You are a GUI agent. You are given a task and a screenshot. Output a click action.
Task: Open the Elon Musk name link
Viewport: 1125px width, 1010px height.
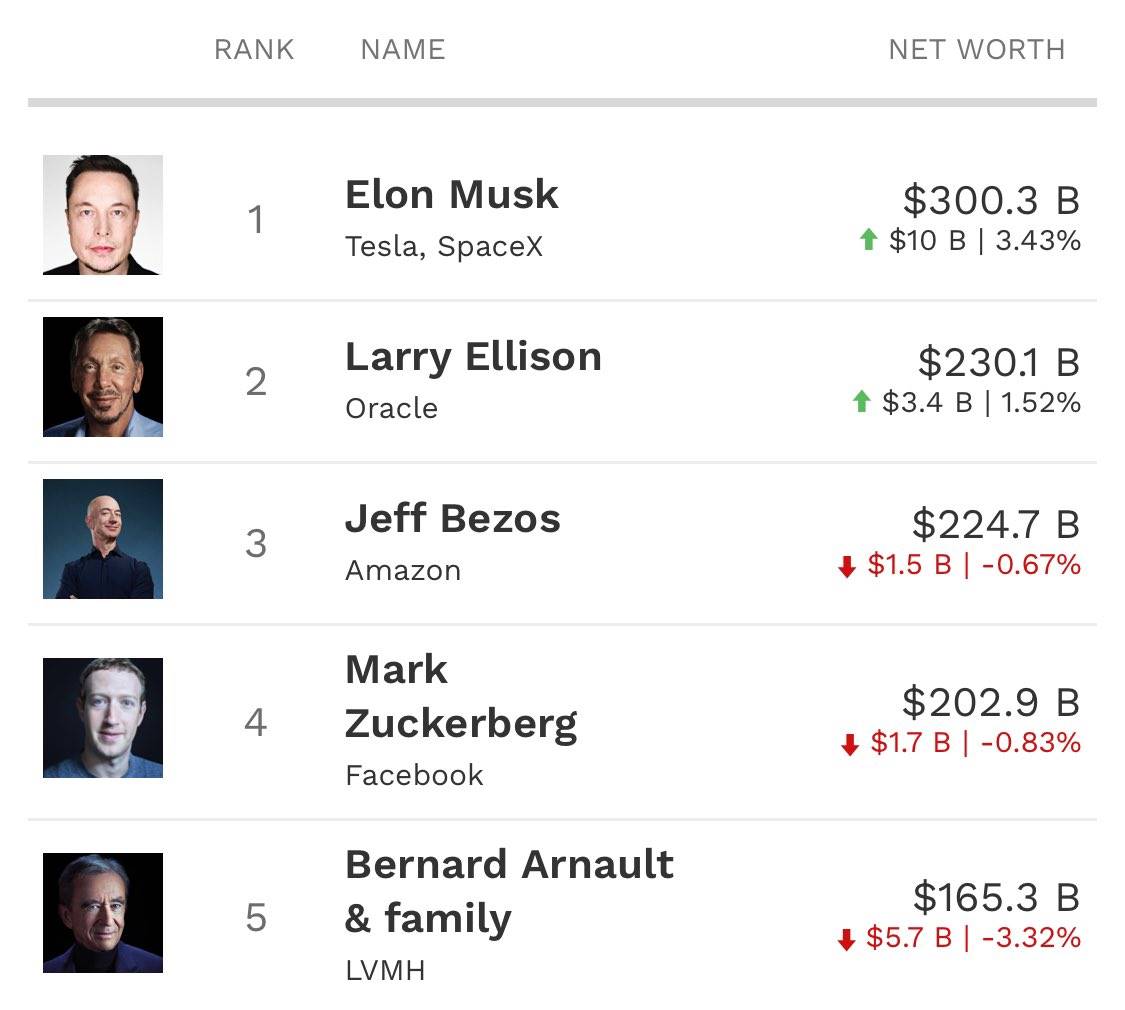pos(451,194)
